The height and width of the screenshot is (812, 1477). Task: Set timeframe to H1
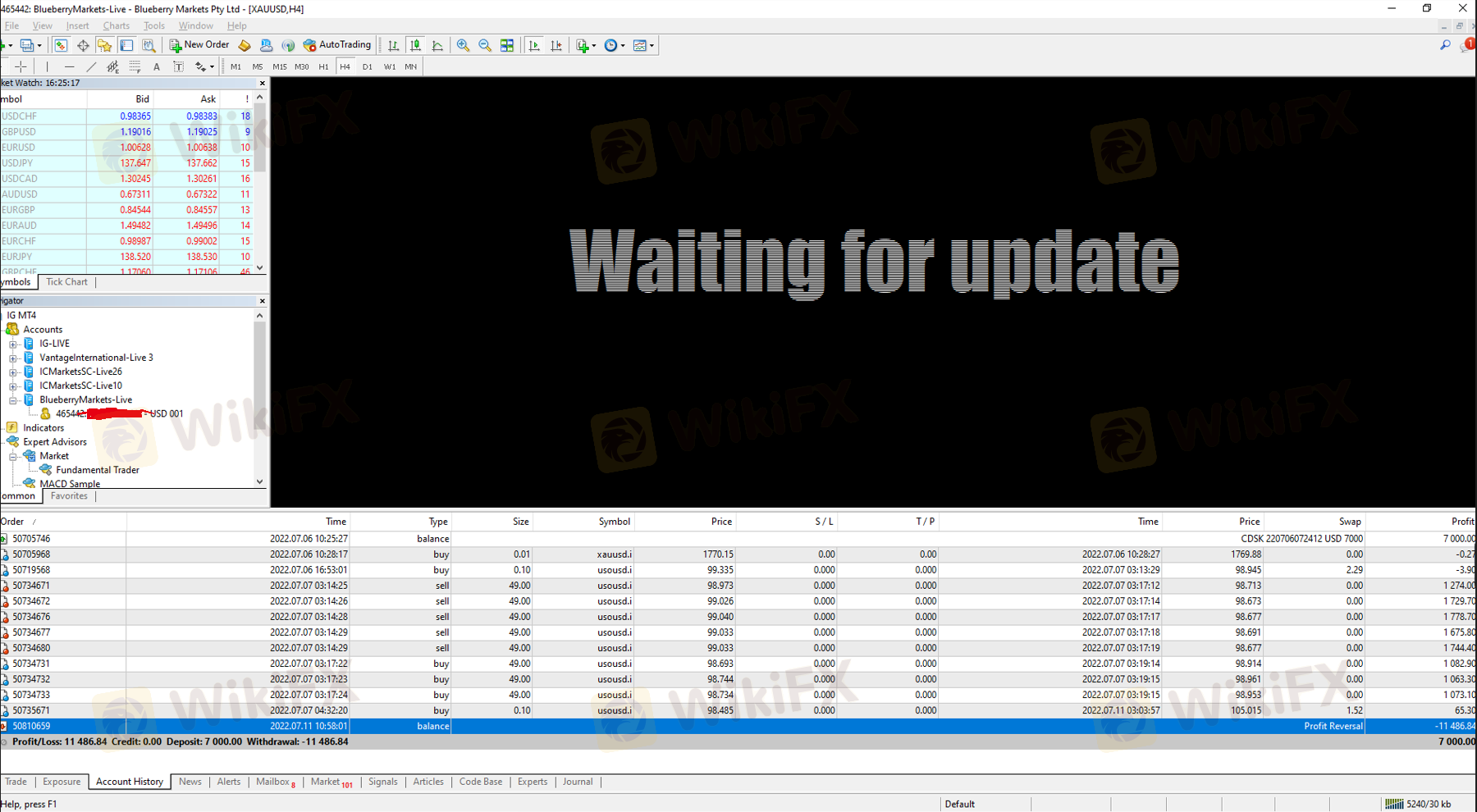[323, 66]
